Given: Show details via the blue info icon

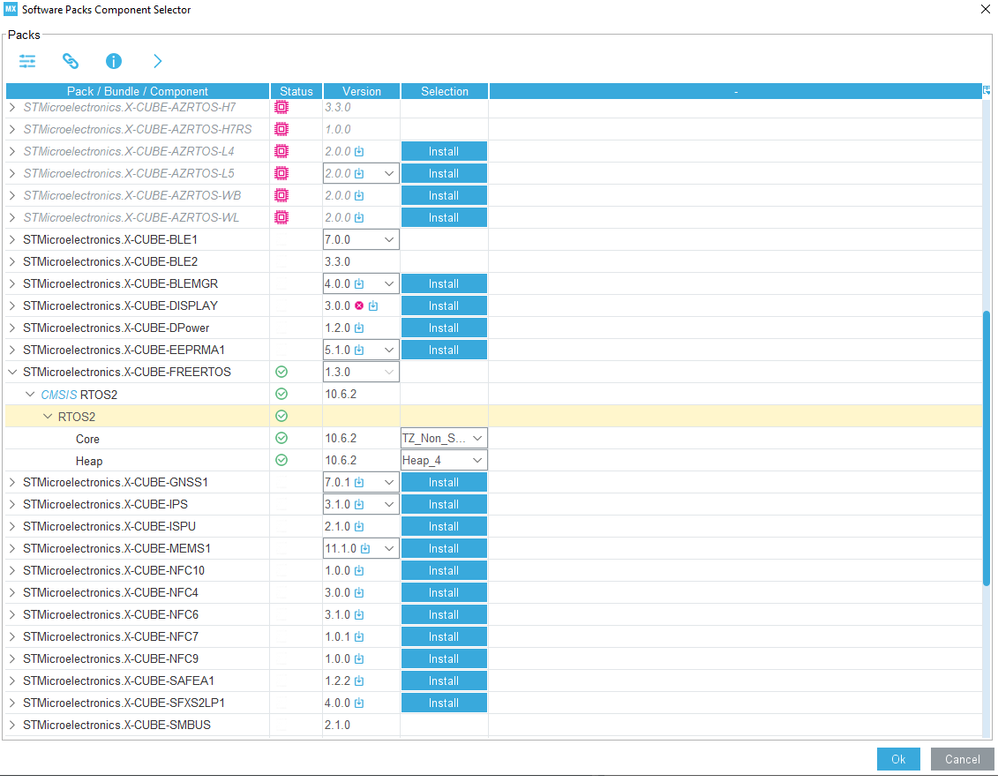Looking at the screenshot, I should point(113,61).
